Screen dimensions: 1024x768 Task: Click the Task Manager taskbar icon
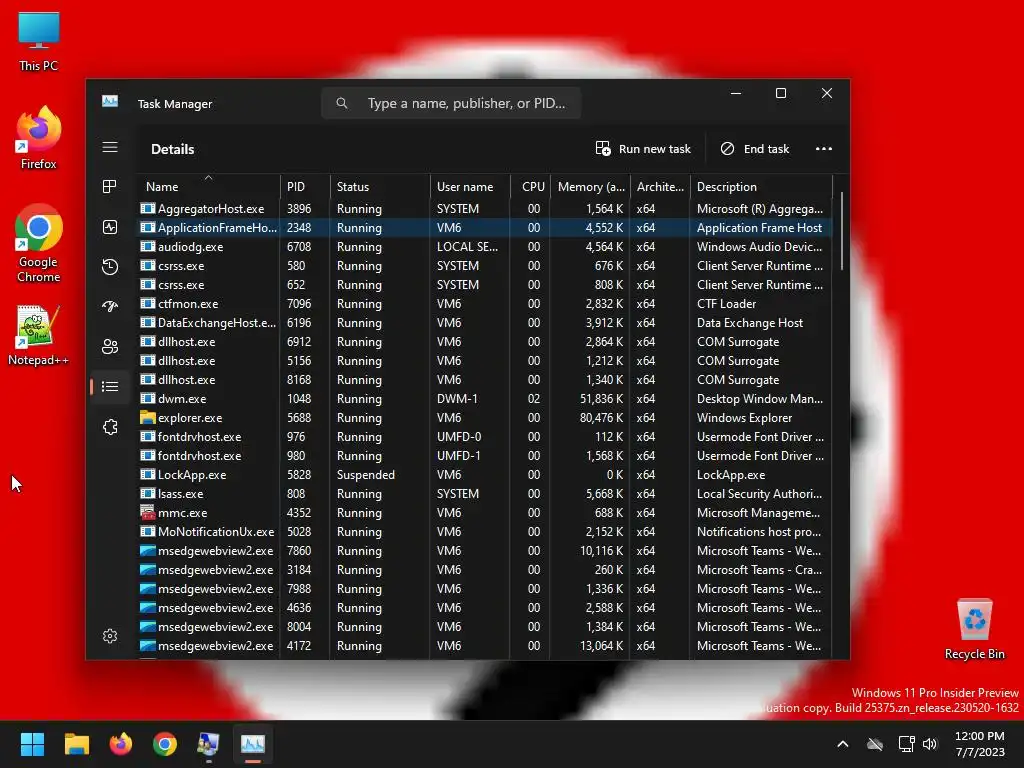[253, 744]
